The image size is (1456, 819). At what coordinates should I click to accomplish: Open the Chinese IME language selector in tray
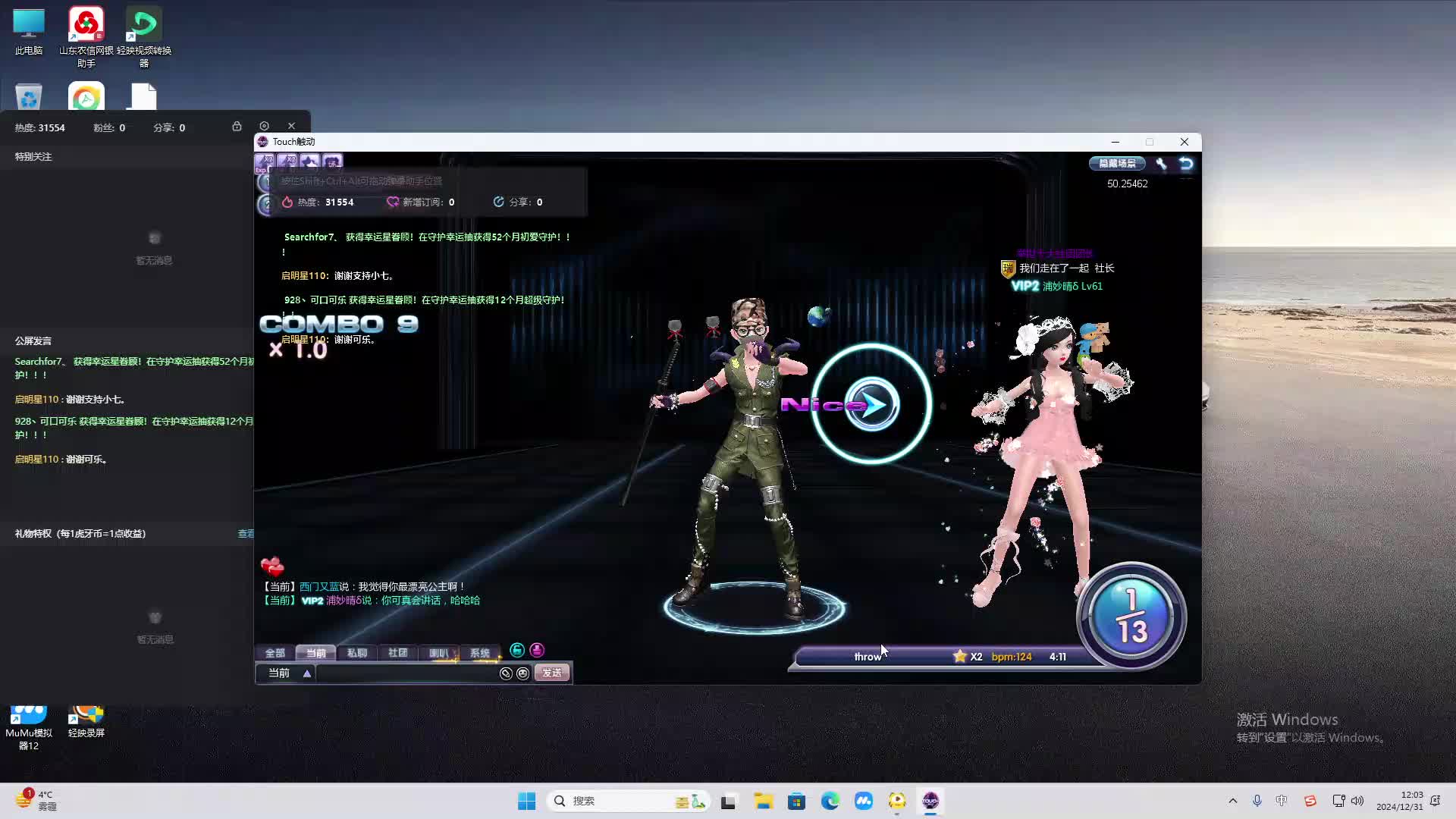click(1282, 801)
